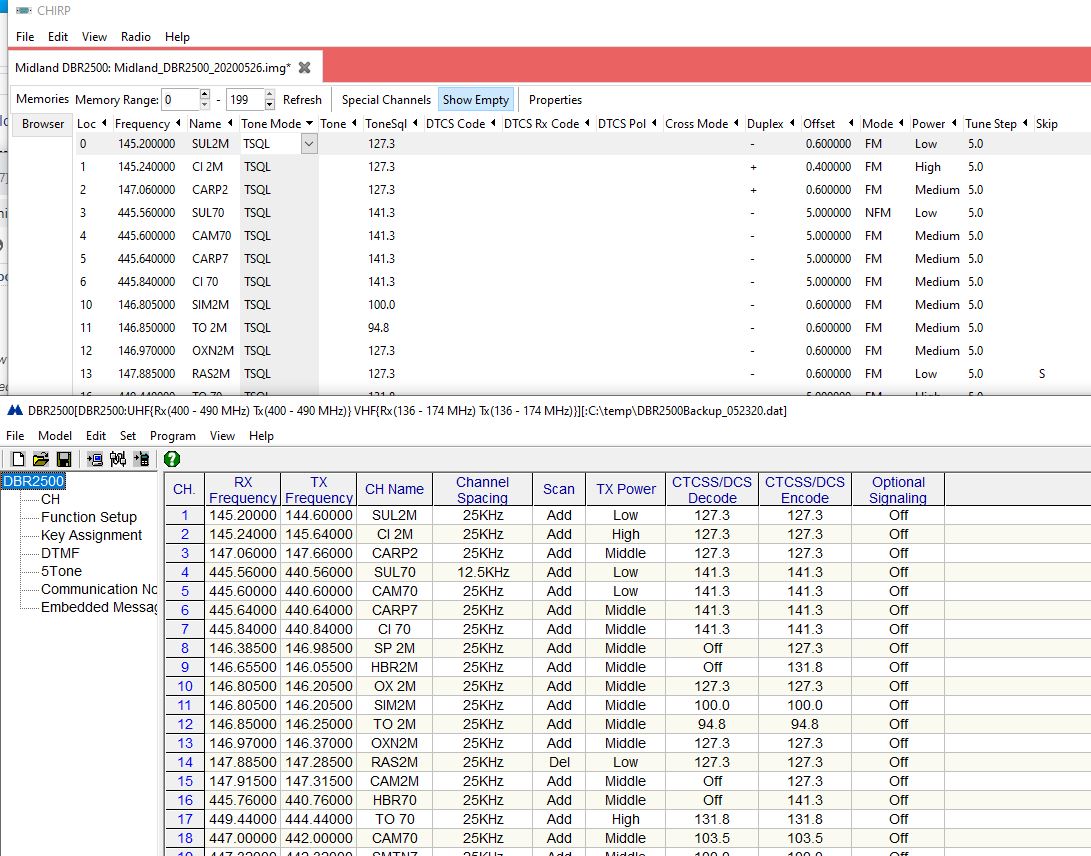Select DBR2500 root node in tree
This screenshot has height=856, width=1091.
(33, 481)
